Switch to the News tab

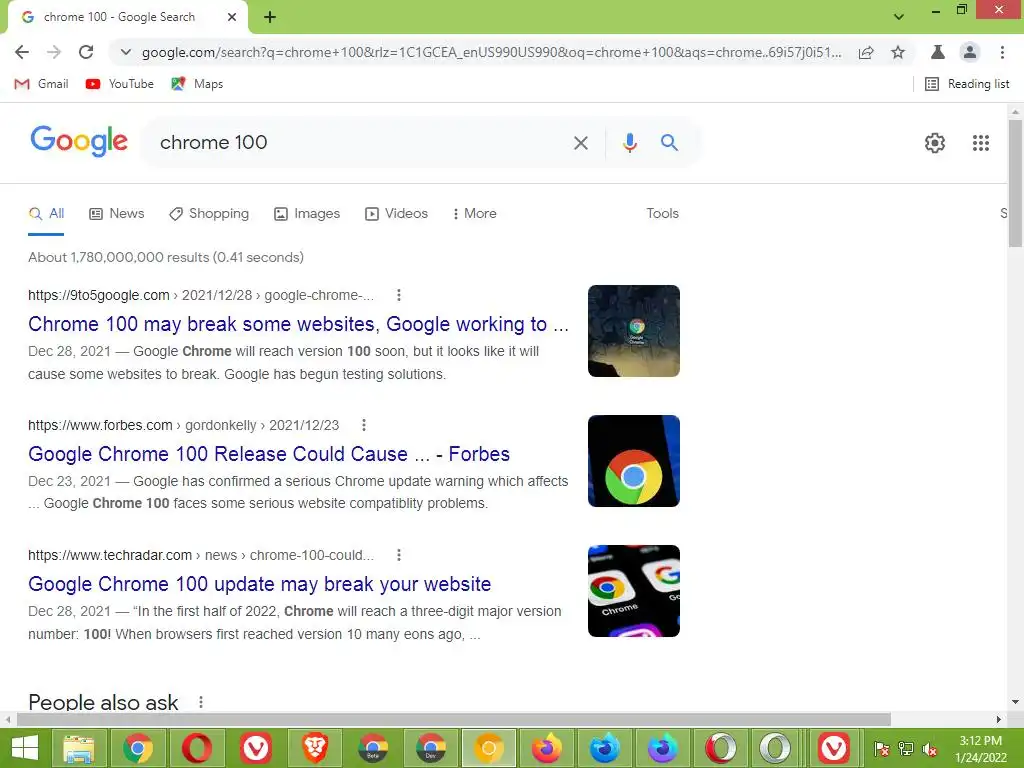(x=116, y=214)
